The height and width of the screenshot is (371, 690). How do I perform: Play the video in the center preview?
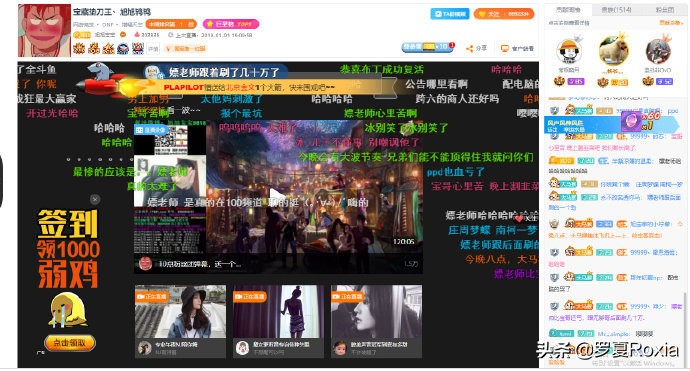pos(277,196)
